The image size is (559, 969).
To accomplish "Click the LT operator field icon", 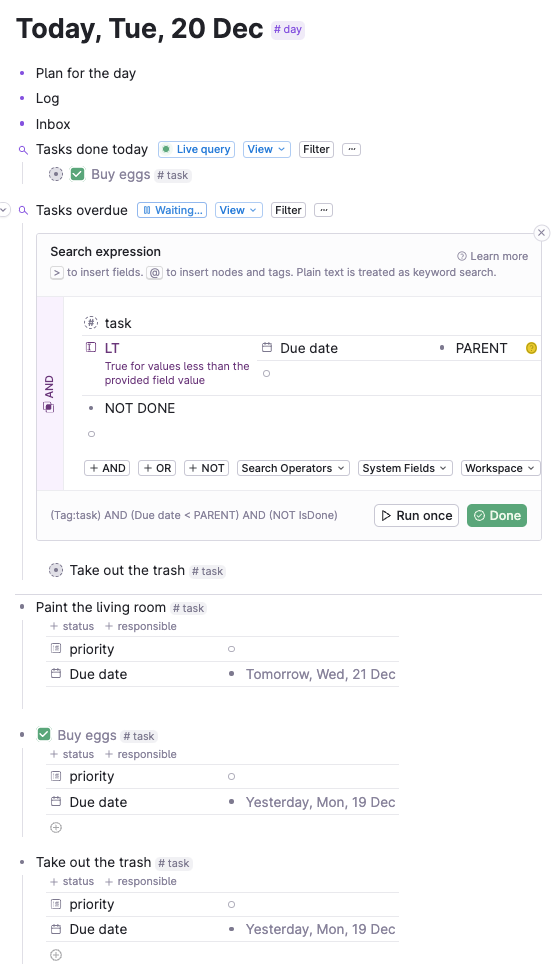I will [91, 348].
